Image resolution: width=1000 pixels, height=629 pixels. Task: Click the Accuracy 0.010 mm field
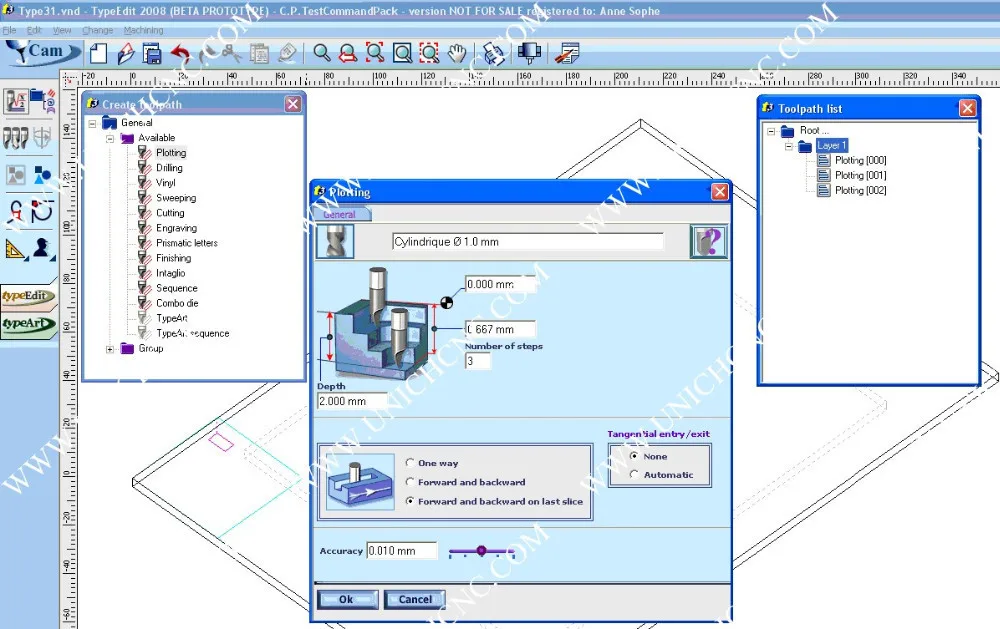pos(402,551)
